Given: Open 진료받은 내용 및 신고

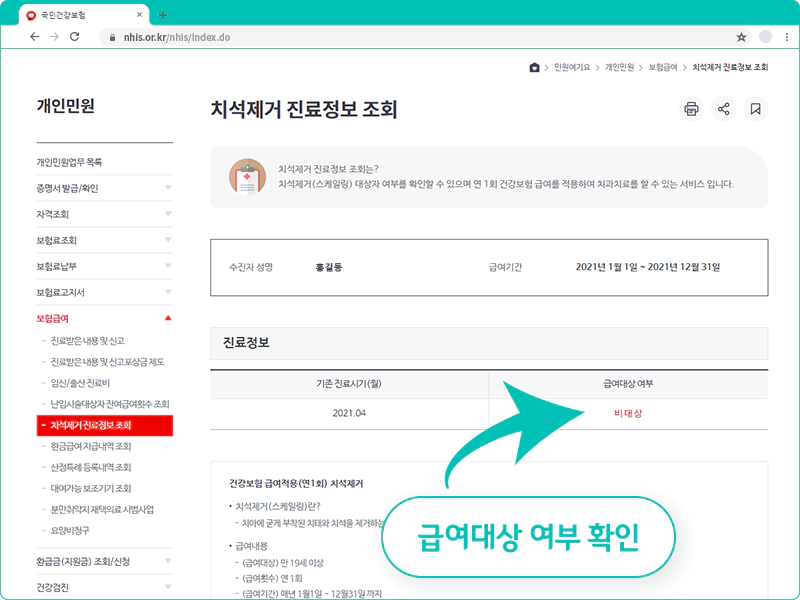Looking at the screenshot, I should click(87, 341).
